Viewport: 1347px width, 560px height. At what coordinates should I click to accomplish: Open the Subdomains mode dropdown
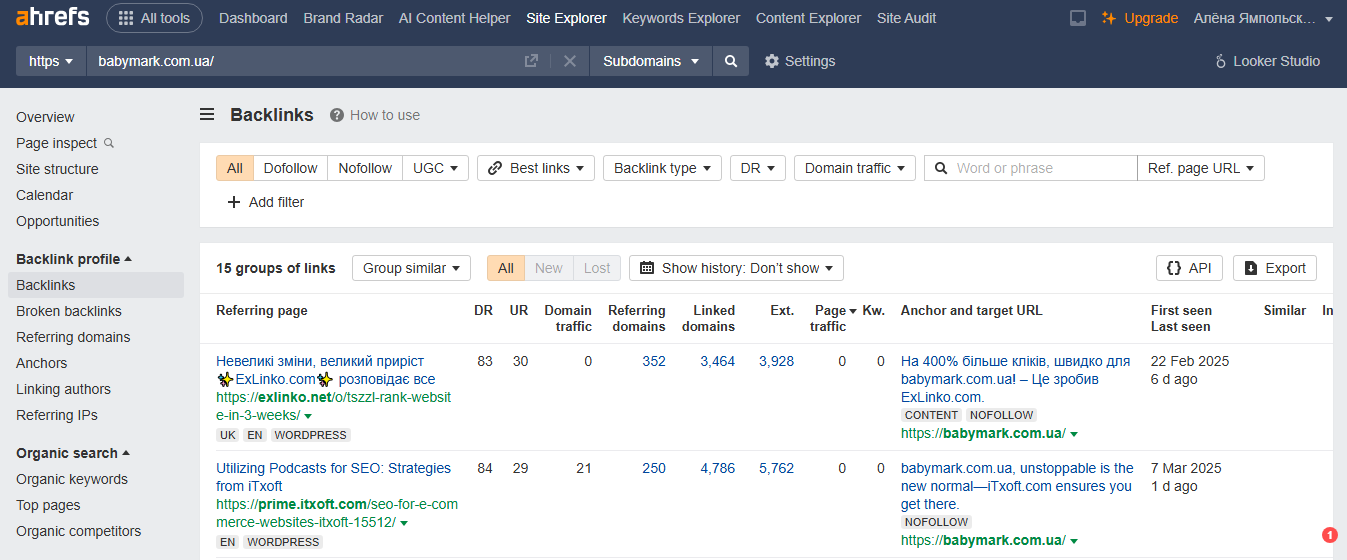(x=651, y=61)
